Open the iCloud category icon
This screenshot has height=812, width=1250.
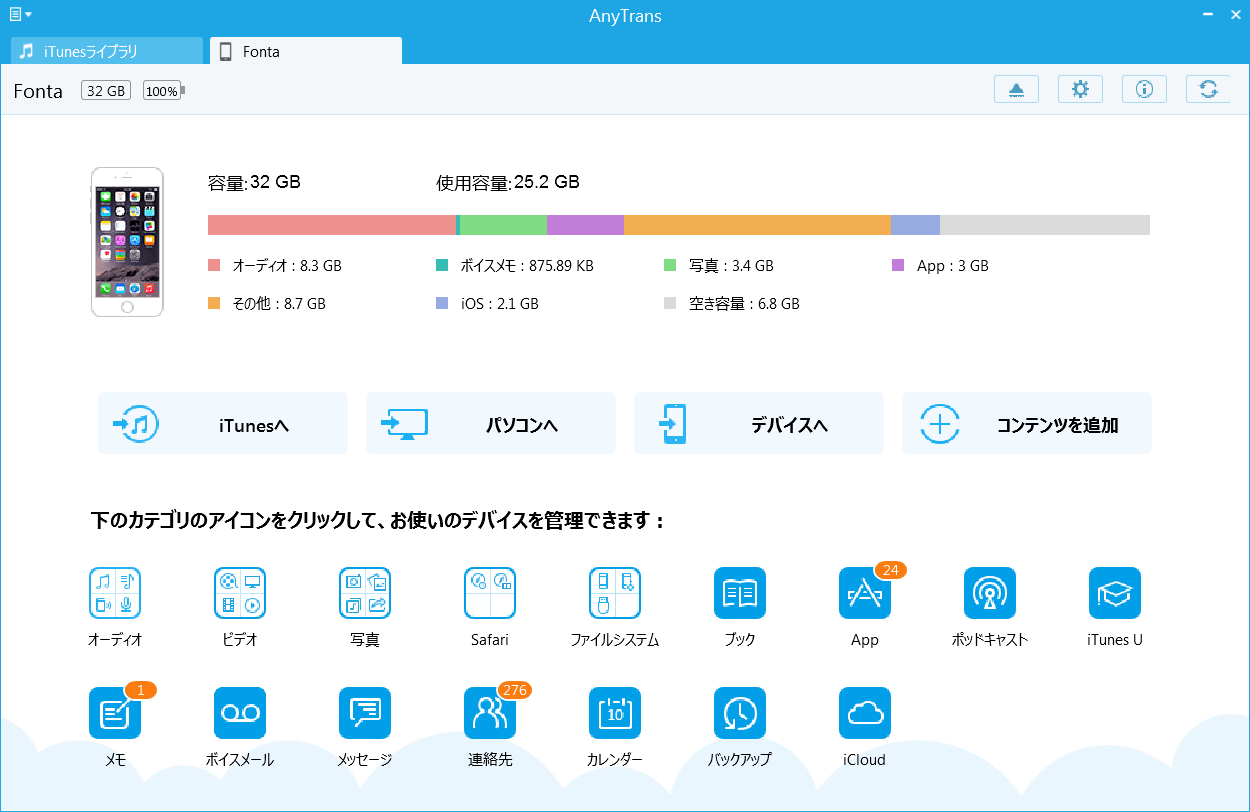click(x=865, y=713)
